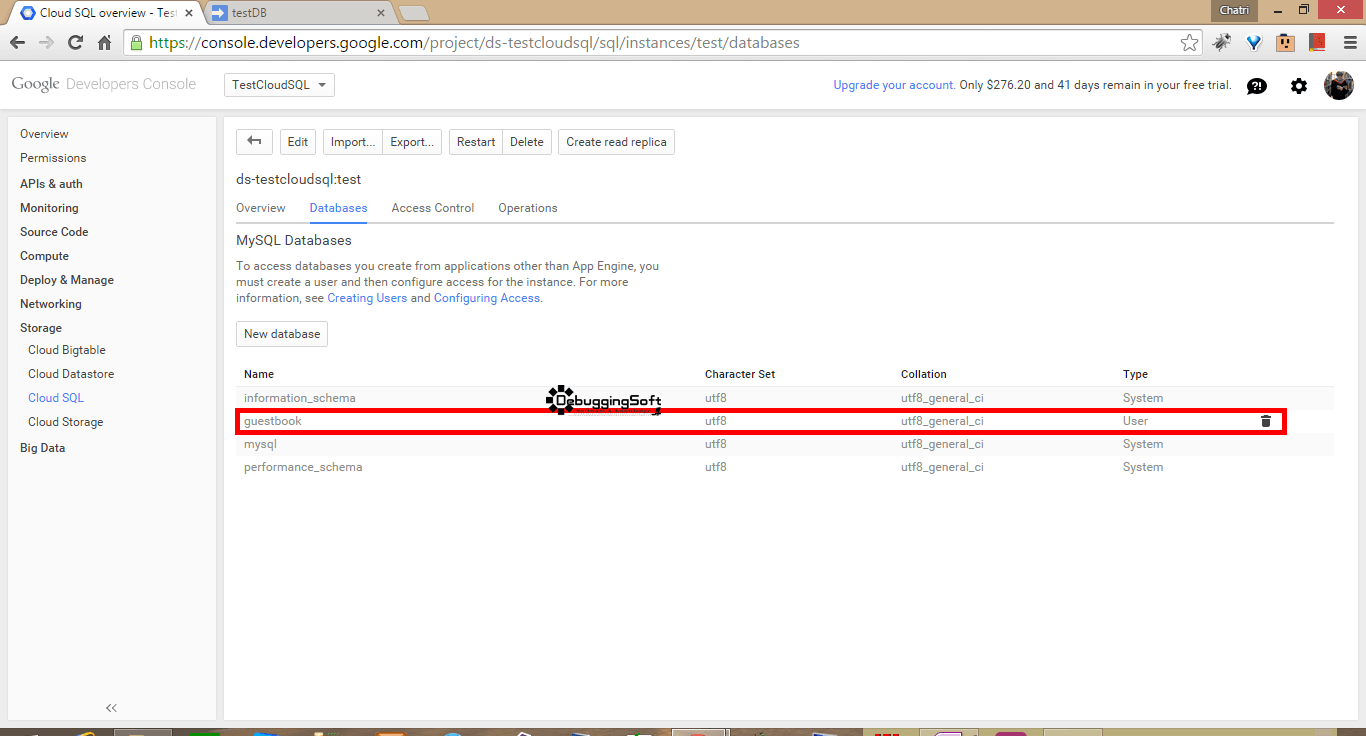Click the green padlock icon in address bar
The width and height of the screenshot is (1366, 736).
(x=136, y=43)
